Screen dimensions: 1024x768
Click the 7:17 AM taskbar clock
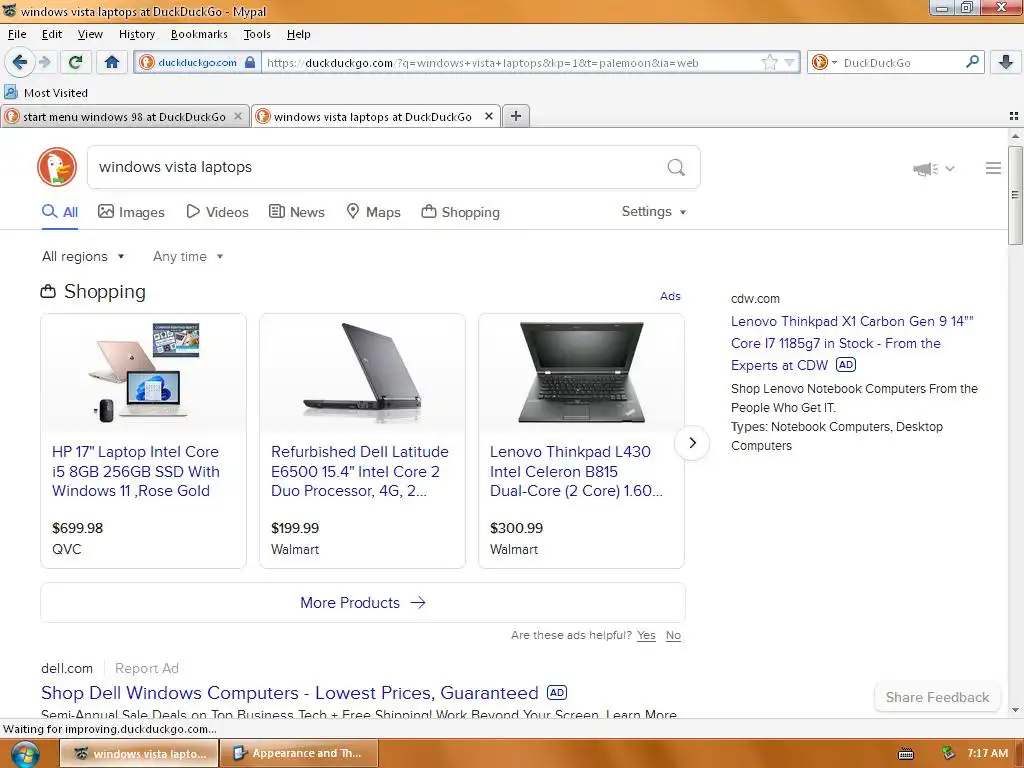(x=987, y=753)
